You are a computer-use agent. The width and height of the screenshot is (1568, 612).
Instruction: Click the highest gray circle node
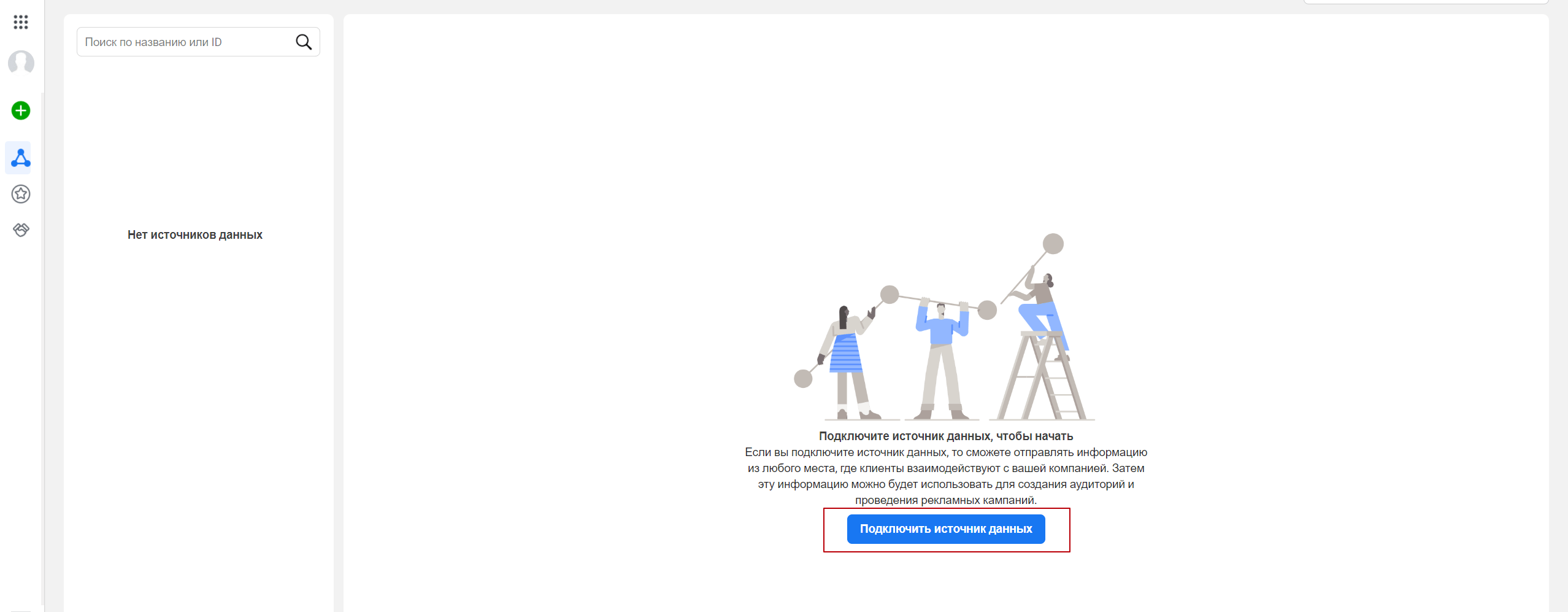(1053, 244)
